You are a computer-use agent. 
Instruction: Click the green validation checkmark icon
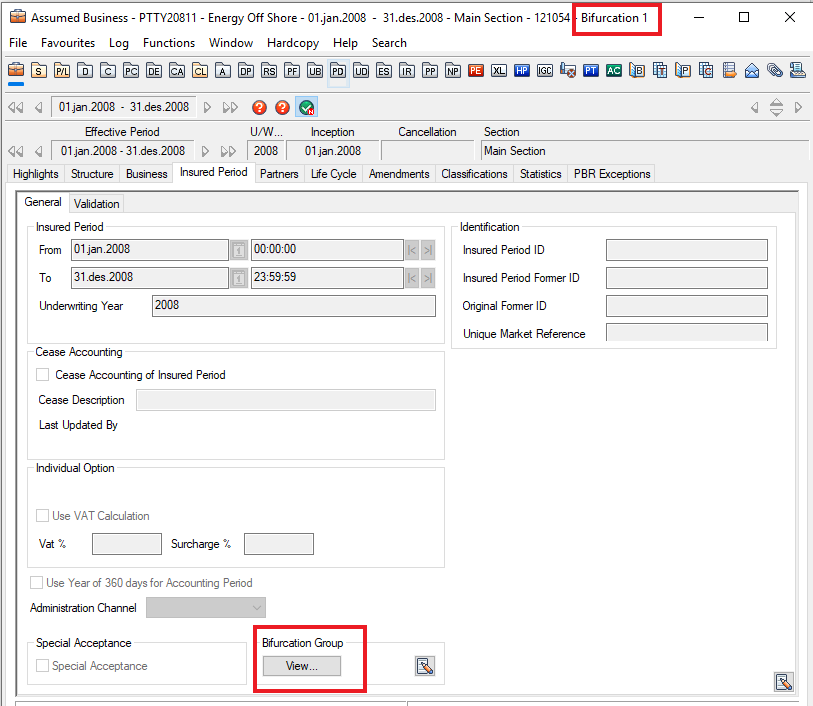pos(307,107)
